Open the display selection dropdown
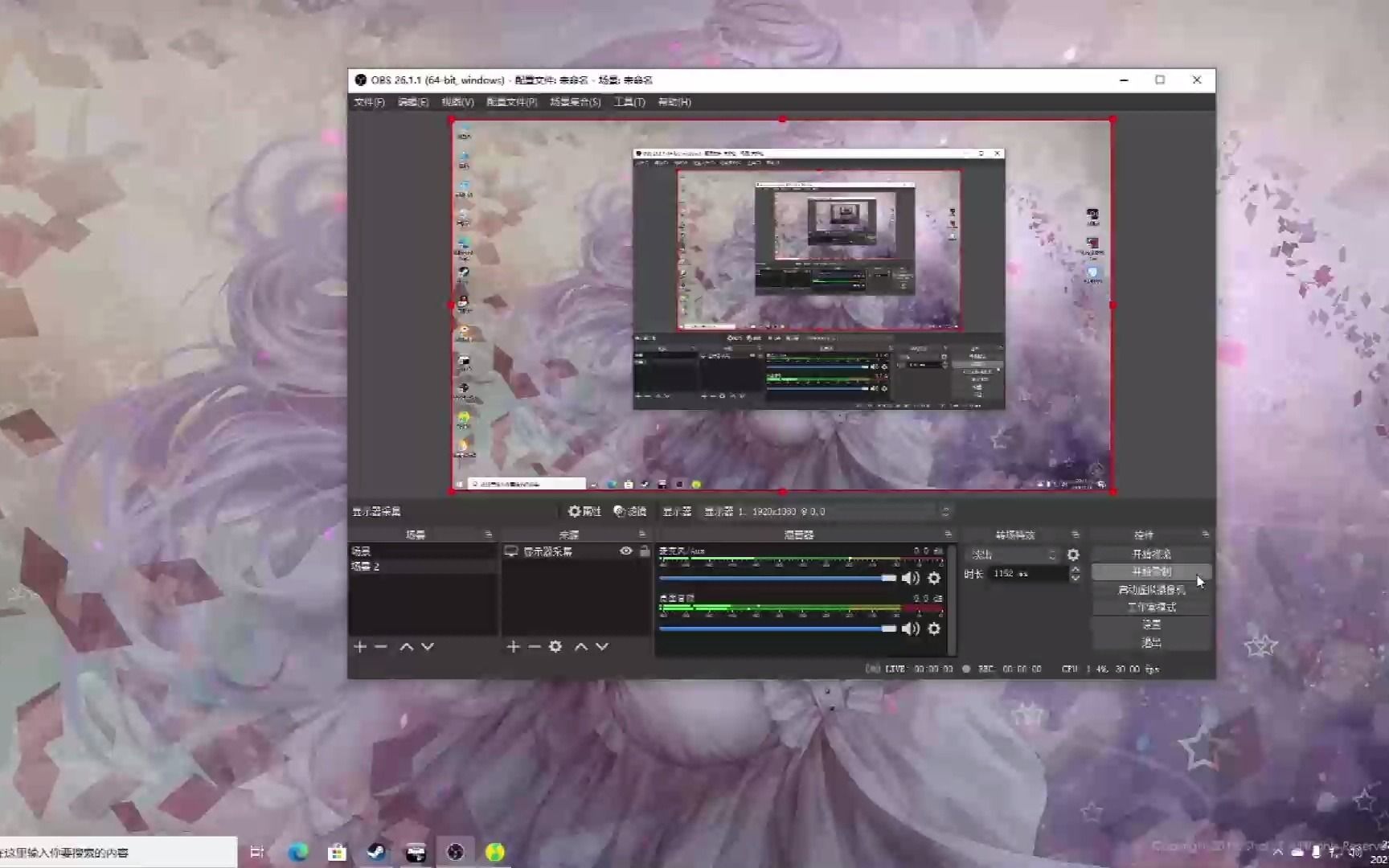1389x868 pixels. click(827, 511)
